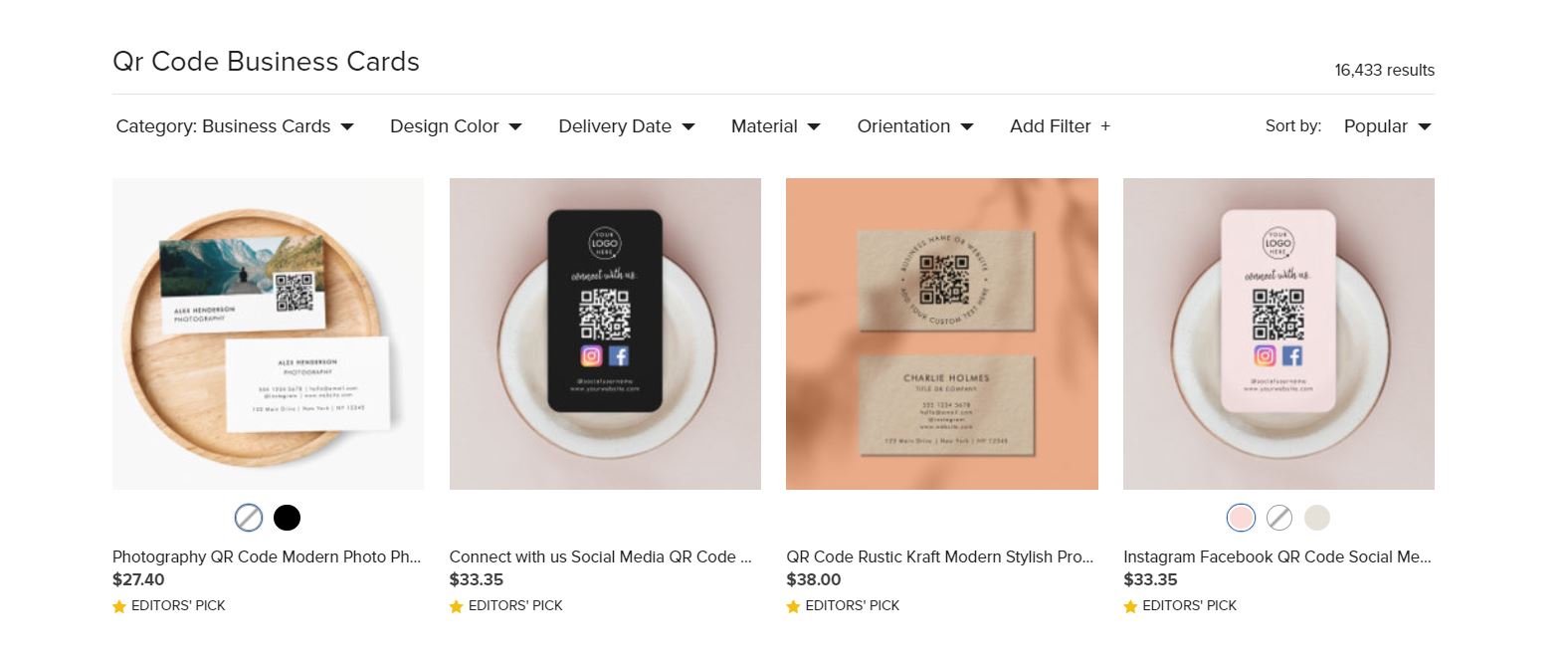1568x663 pixels.
Task: Open the Design Color filter dropdown
Action: (x=455, y=126)
